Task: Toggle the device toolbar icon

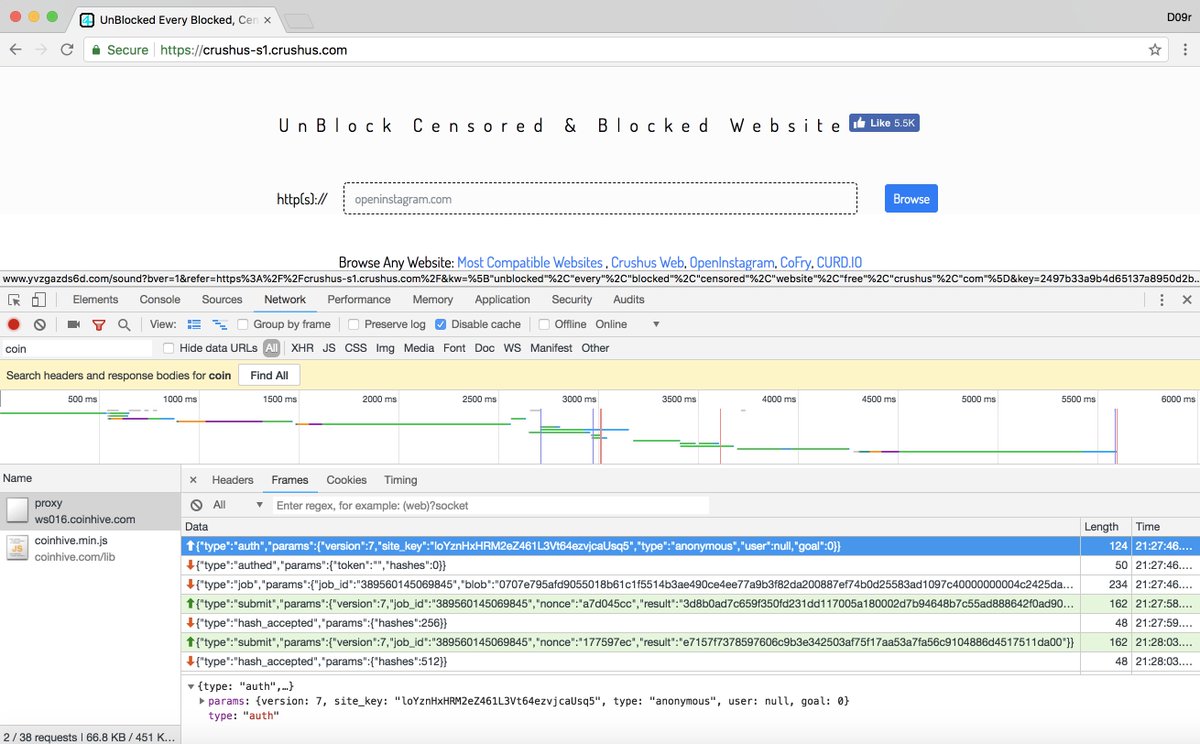Action: click(x=39, y=299)
